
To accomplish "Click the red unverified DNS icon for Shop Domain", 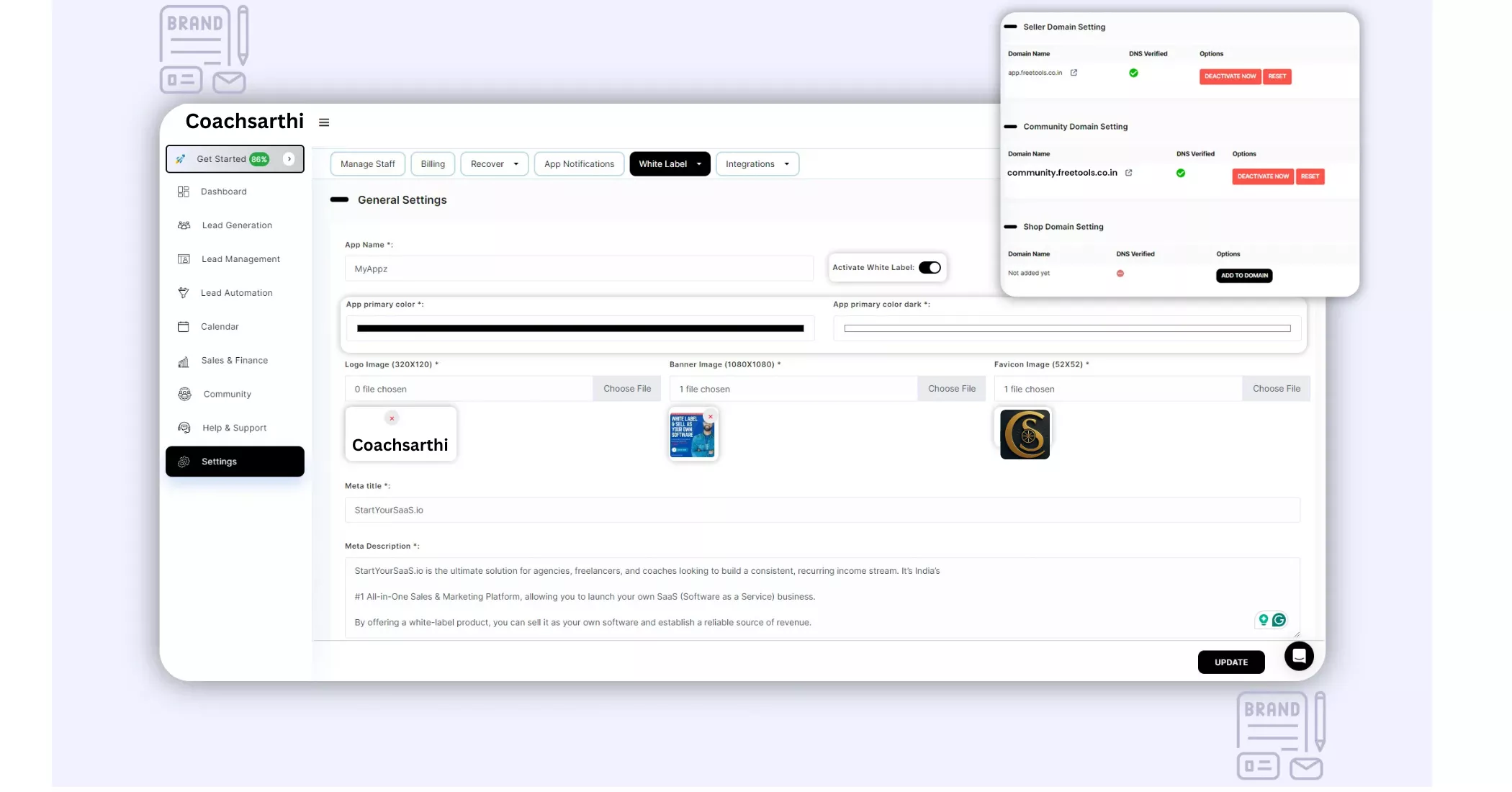I will click(x=1120, y=274).
